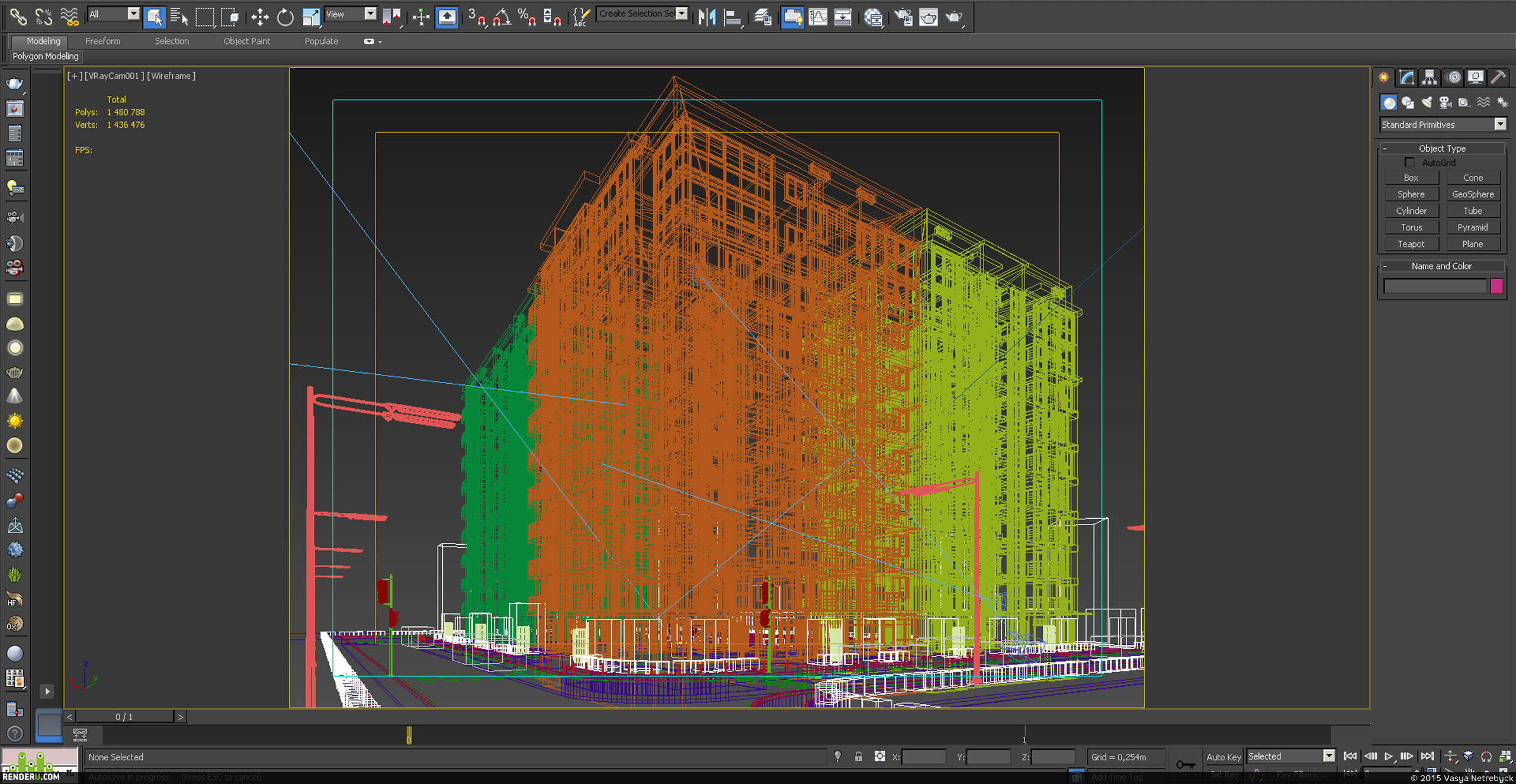
Task: Click the Key Mode key icon
Action: 1185,764
